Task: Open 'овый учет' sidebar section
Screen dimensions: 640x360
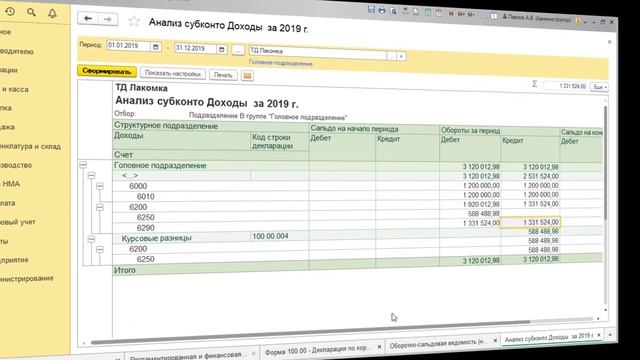Action: pyautogui.click(x=18, y=222)
